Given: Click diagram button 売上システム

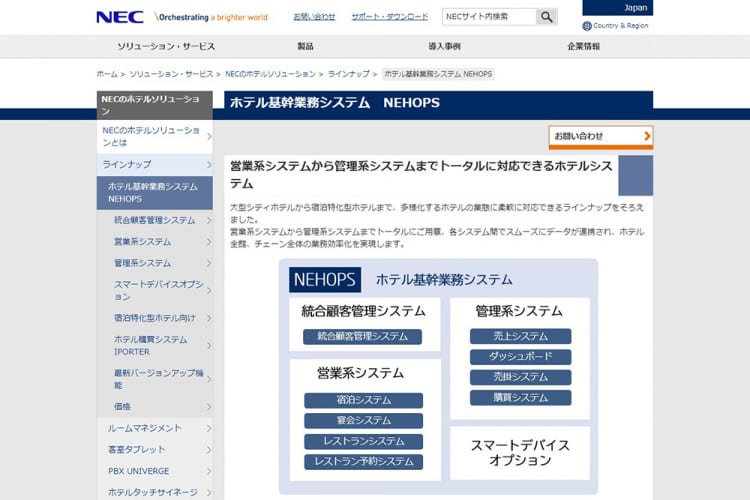Looking at the screenshot, I should click(x=520, y=336).
